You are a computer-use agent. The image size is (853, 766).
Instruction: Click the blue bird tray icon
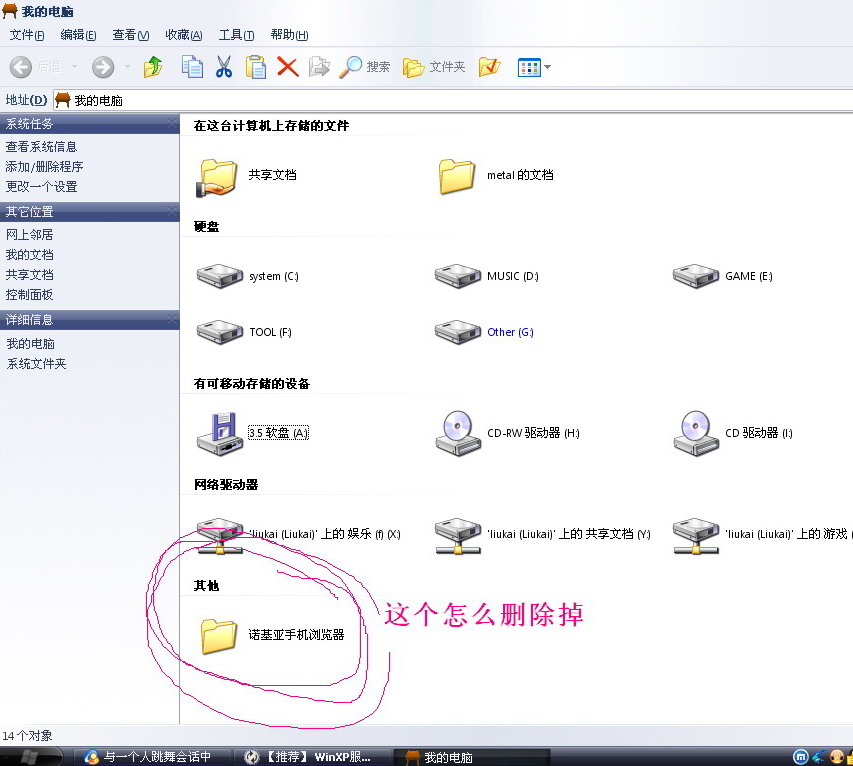pyautogui.click(x=819, y=757)
